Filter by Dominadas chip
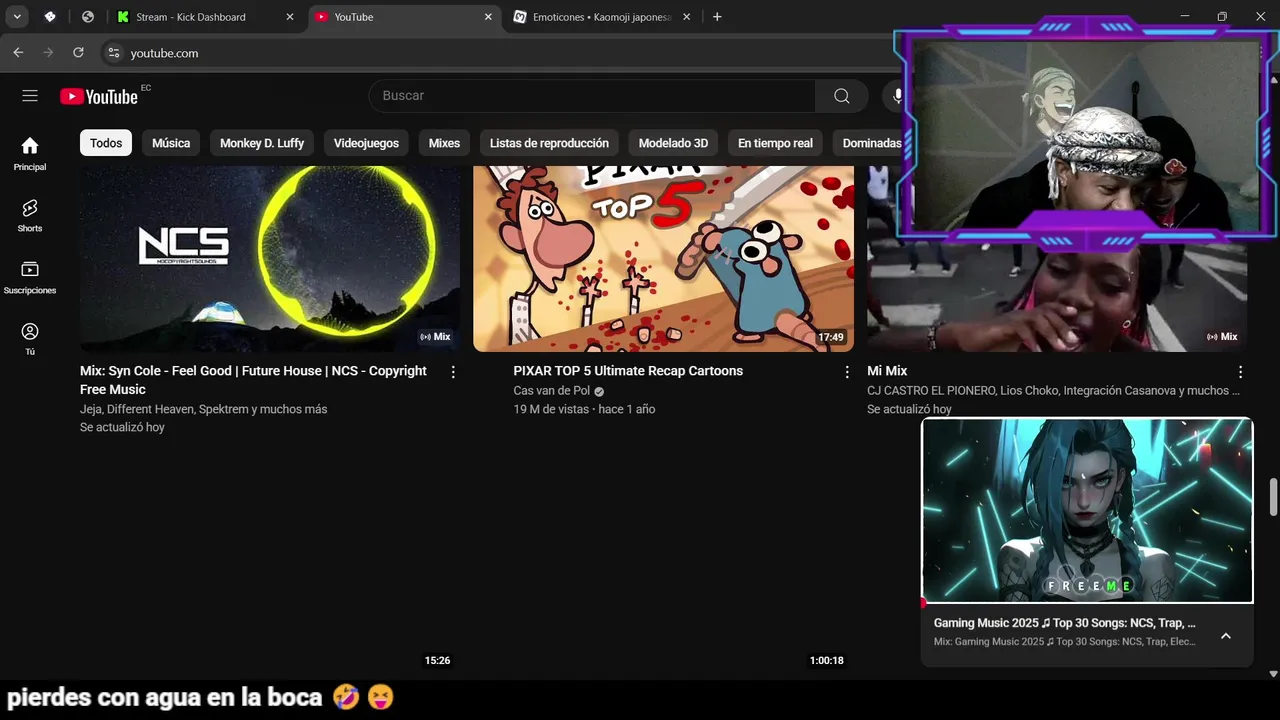The width and height of the screenshot is (1280, 720). point(868,143)
